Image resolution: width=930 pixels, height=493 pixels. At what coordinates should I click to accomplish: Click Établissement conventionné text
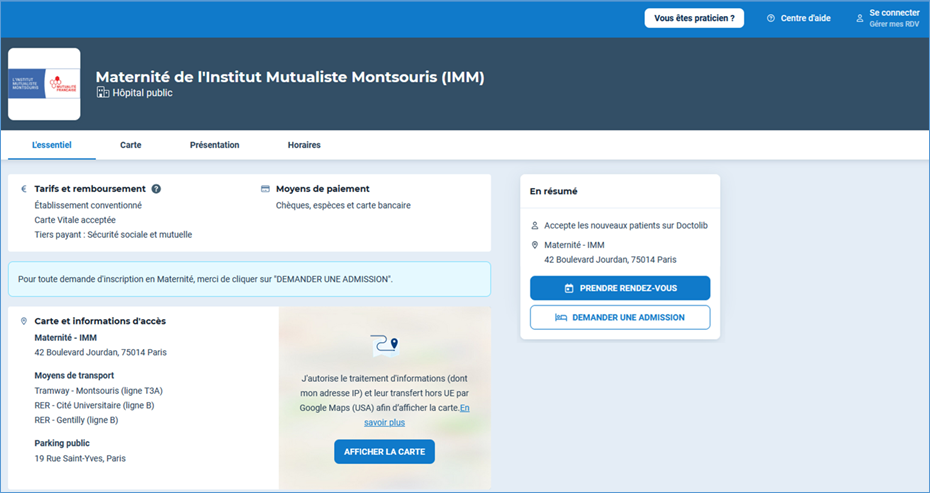tap(88, 205)
